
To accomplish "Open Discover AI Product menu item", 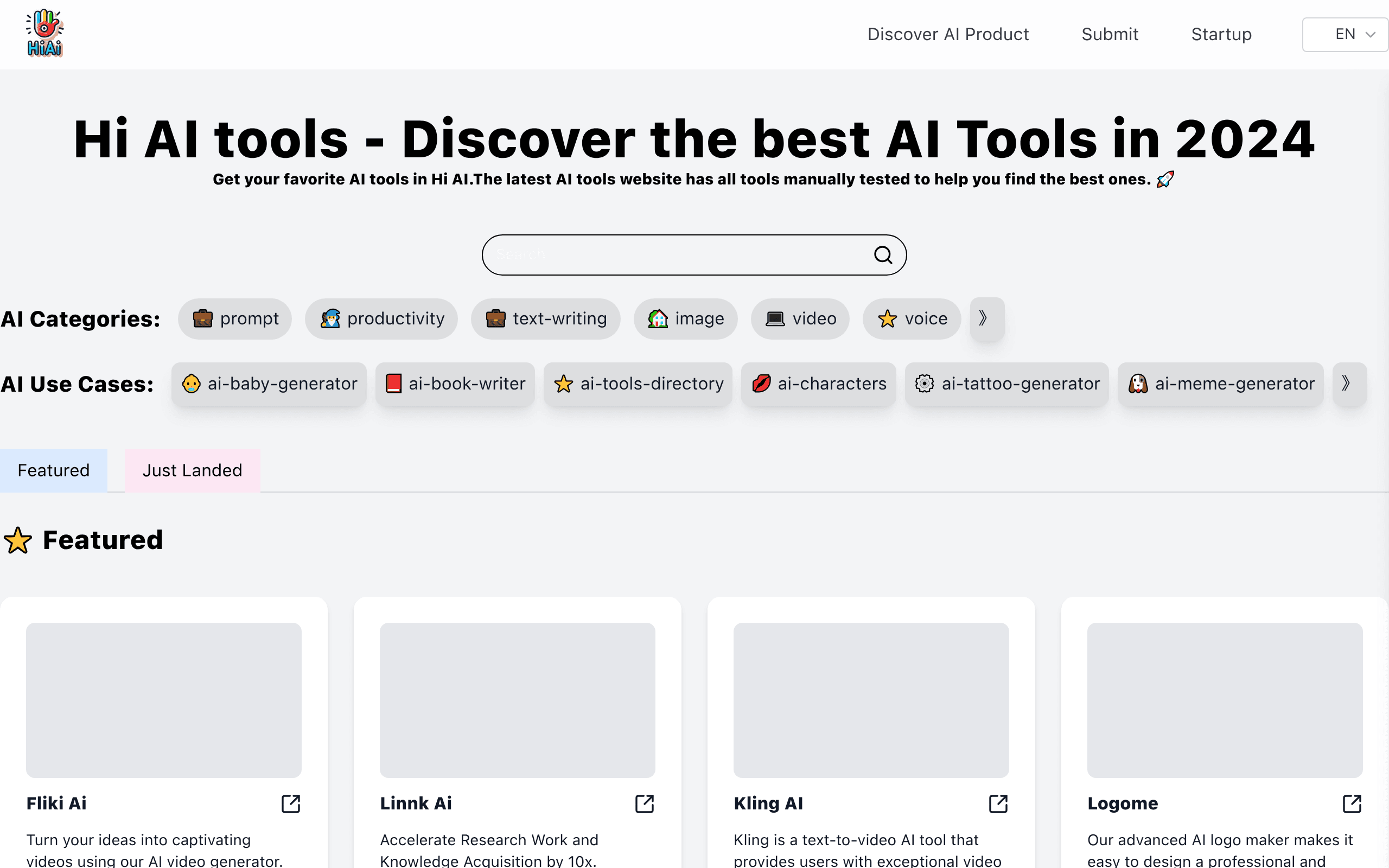I will 948,34.
